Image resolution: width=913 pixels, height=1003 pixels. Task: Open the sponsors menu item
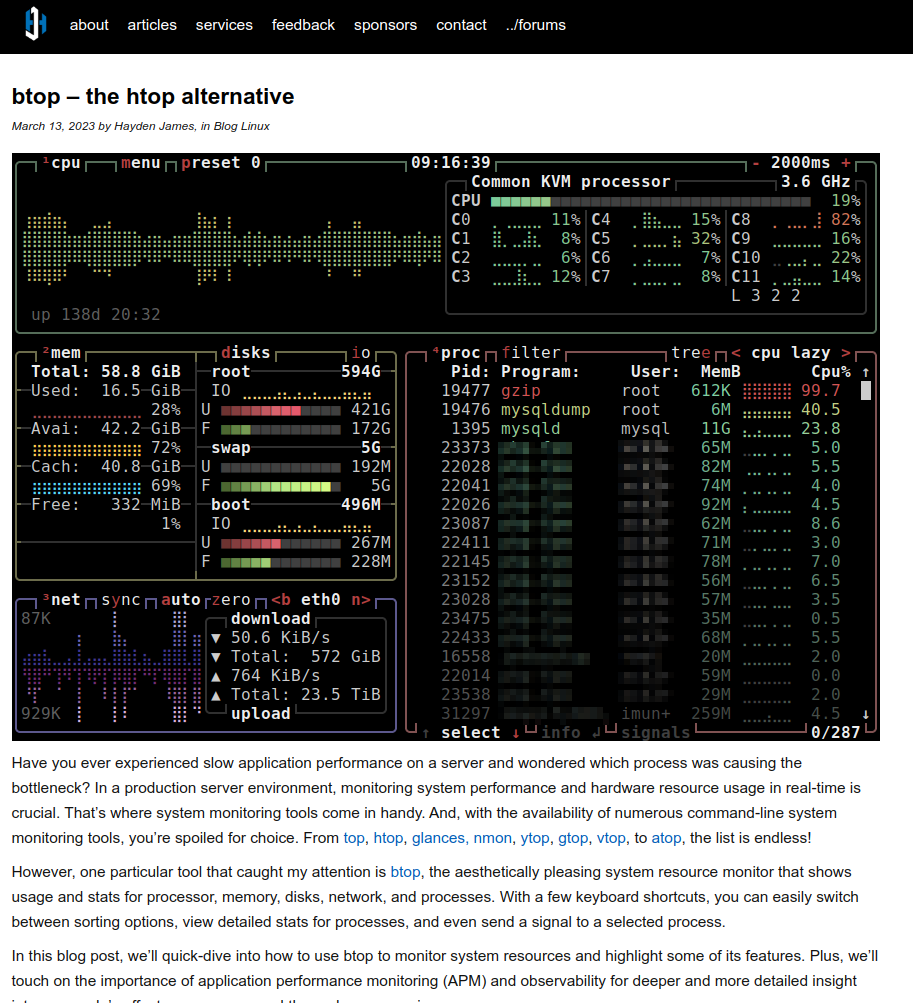385,25
